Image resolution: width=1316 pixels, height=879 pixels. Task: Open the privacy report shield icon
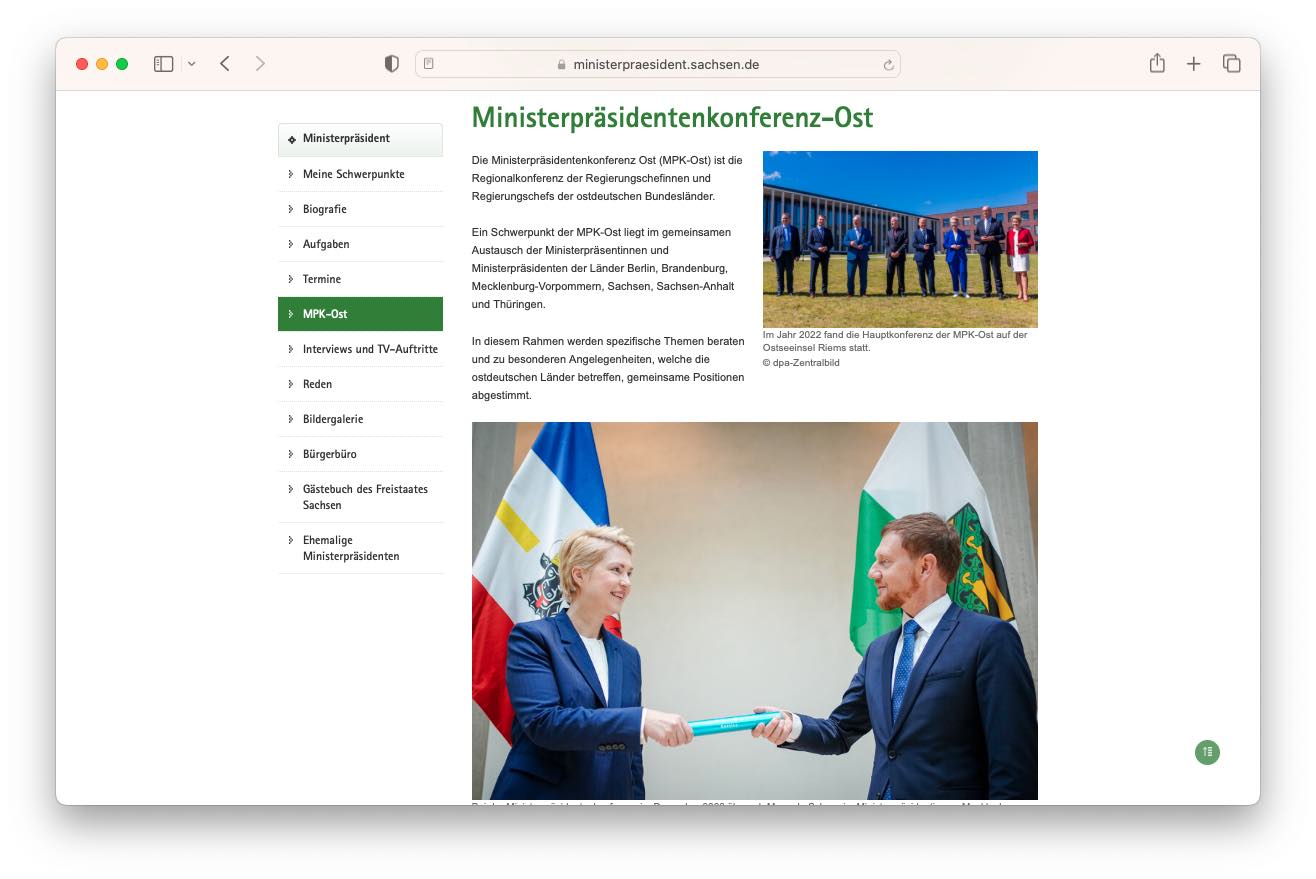click(392, 64)
